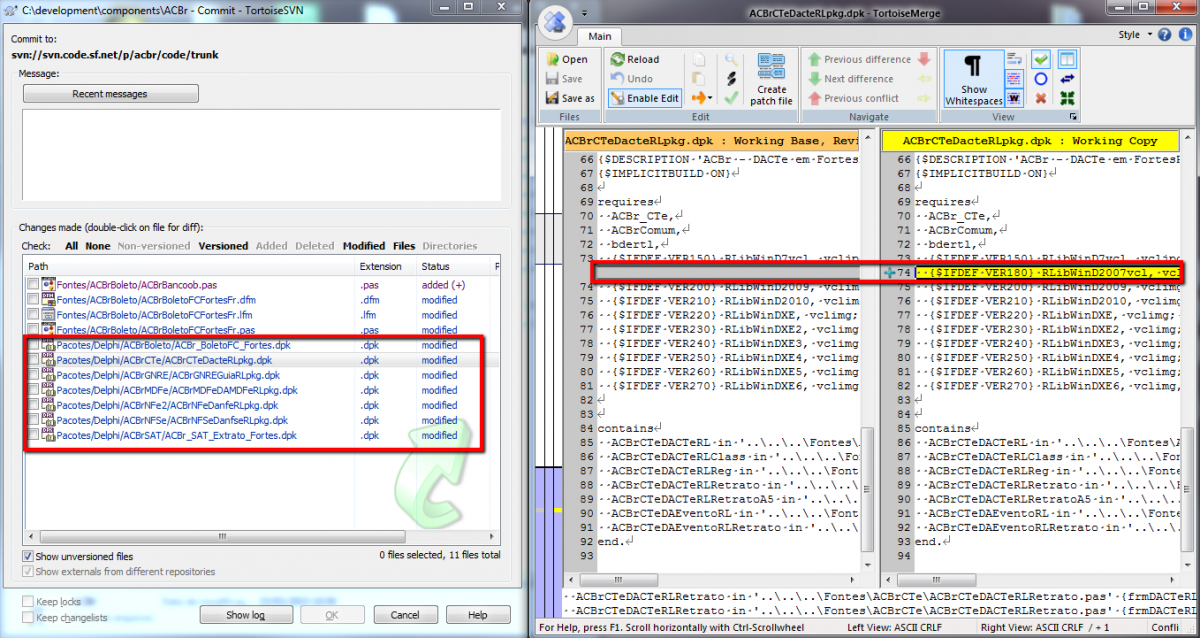
Task: Click the blue circle icon in View group
Action: pos(1041,78)
